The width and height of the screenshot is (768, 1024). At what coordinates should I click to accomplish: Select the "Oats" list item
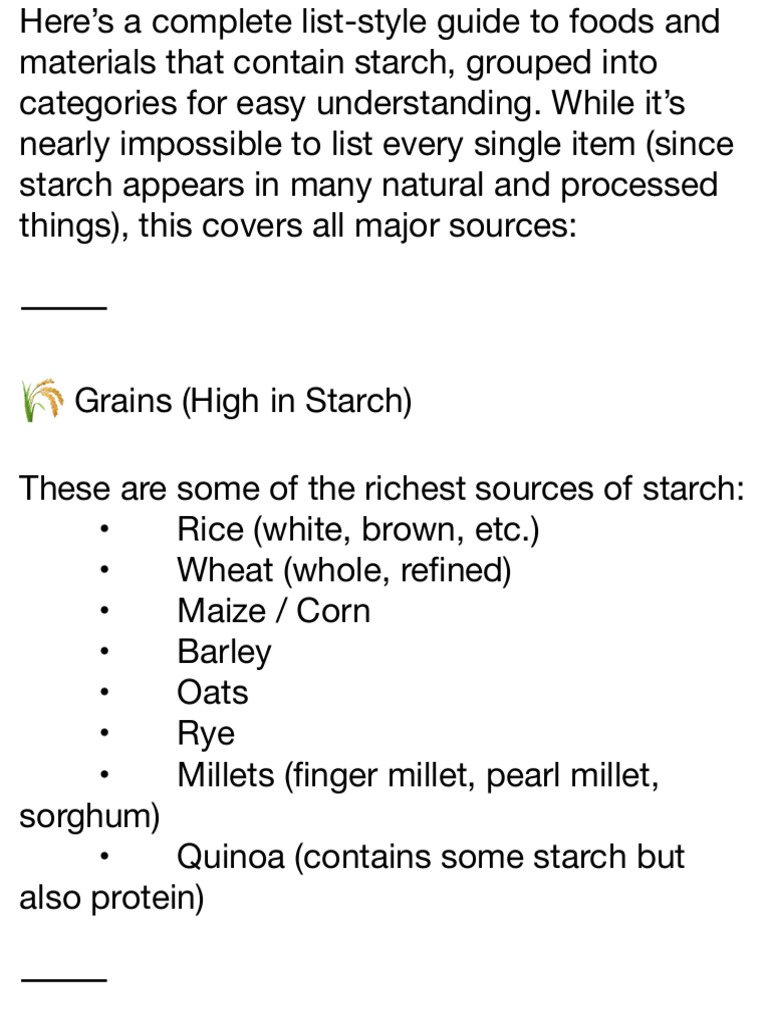click(212, 693)
